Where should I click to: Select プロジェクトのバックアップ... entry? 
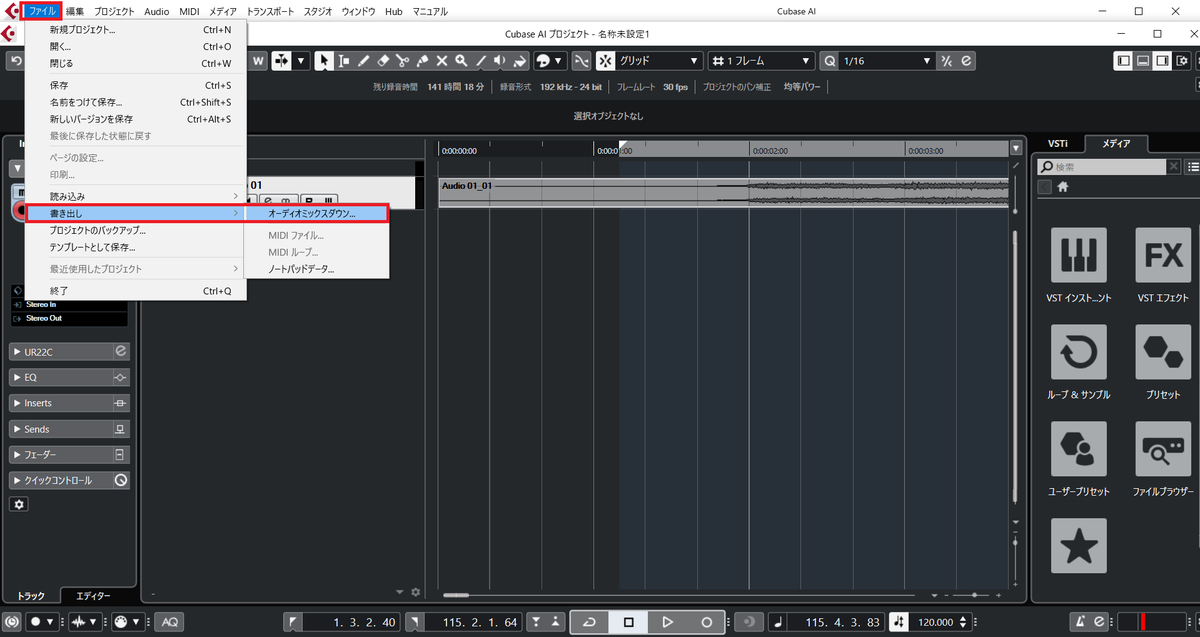click(x=135, y=230)
